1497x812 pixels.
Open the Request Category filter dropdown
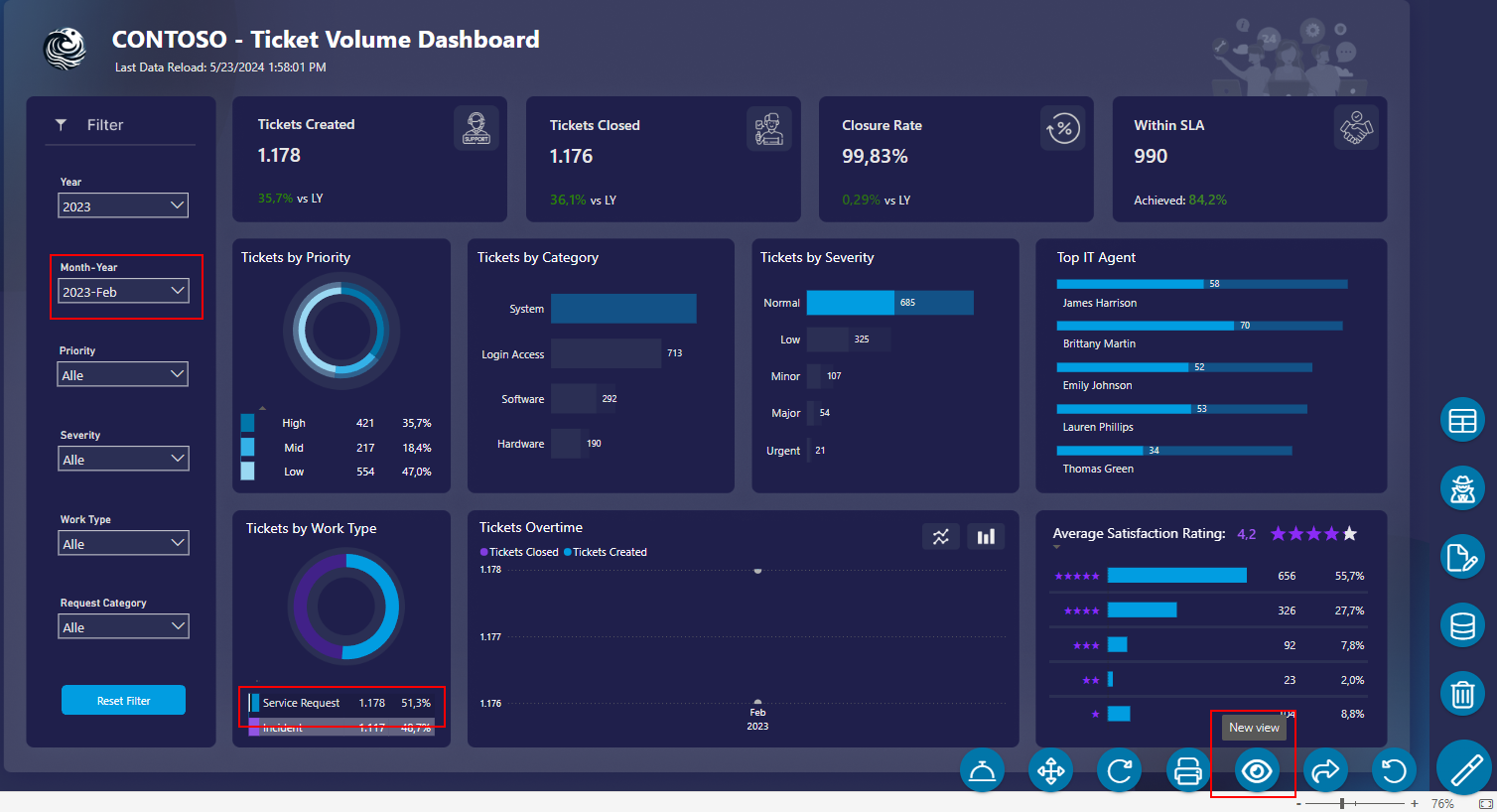coord(123,626)
